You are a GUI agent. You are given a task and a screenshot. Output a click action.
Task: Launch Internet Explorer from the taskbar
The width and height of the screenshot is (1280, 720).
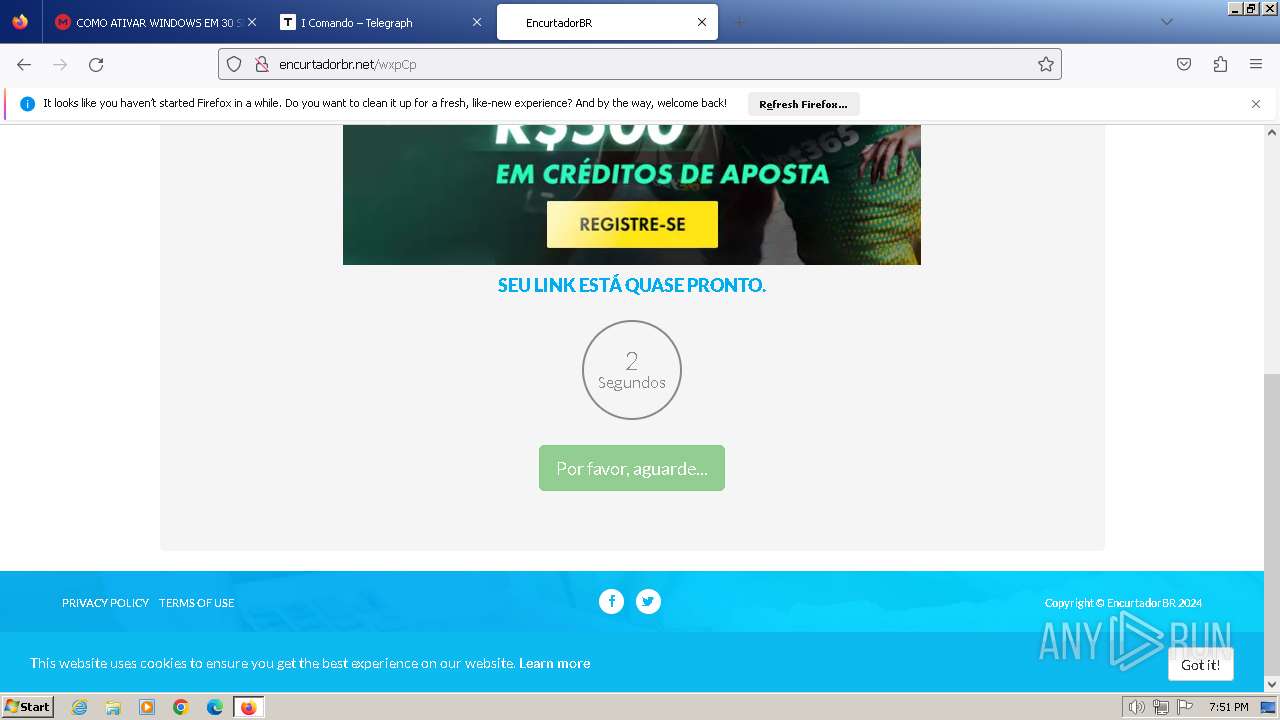79,707
